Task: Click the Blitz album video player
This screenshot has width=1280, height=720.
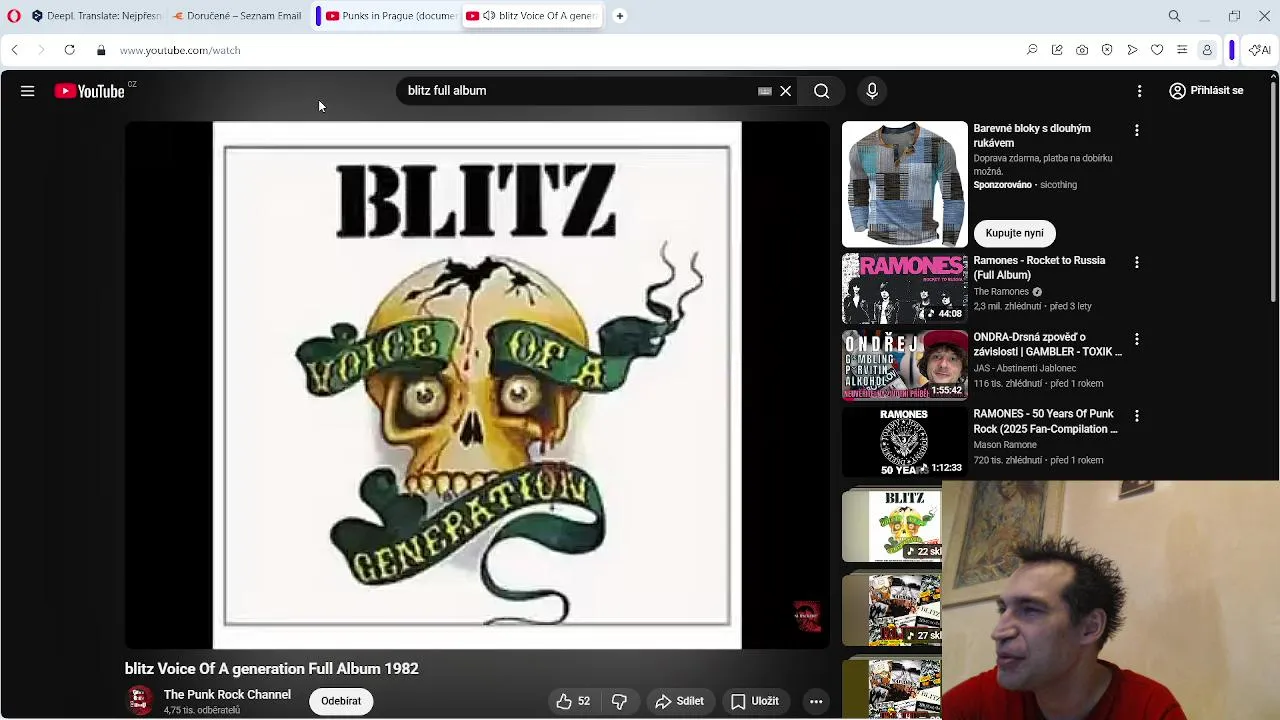Action: (477, 385)
